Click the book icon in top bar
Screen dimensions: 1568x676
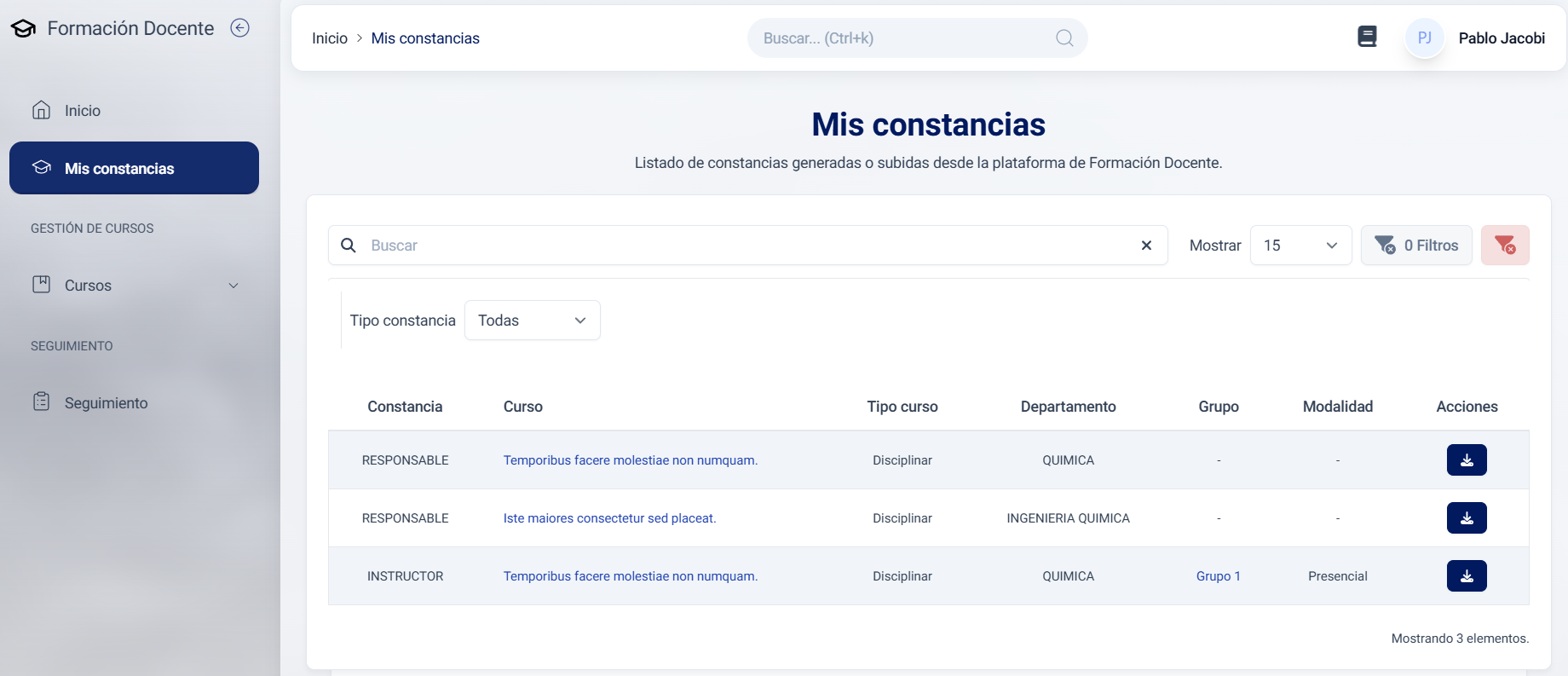coord(1367,37)
